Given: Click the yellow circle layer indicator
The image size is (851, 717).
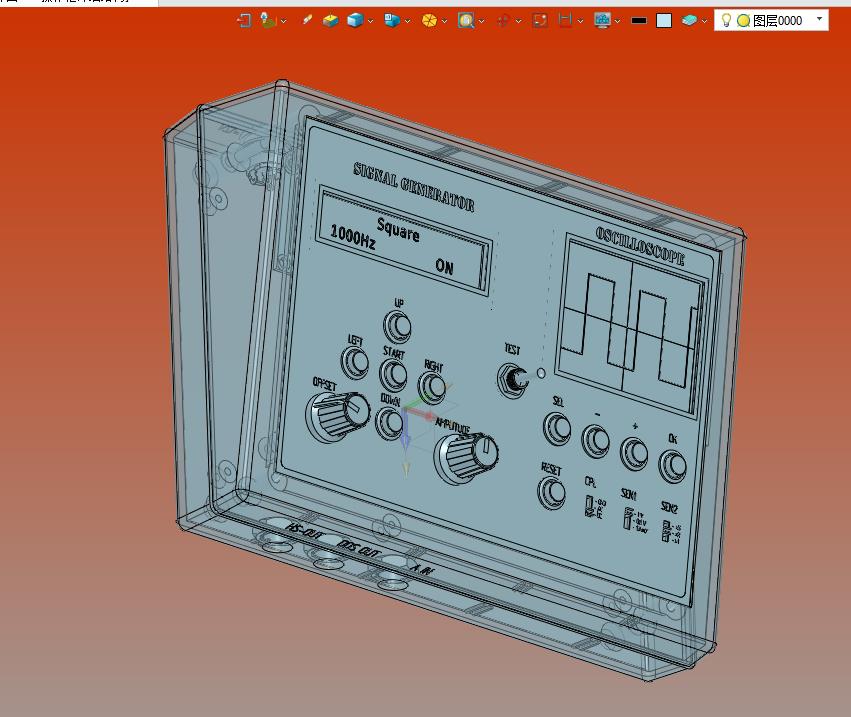Looking at the screenshot, I should click(744, 21).
